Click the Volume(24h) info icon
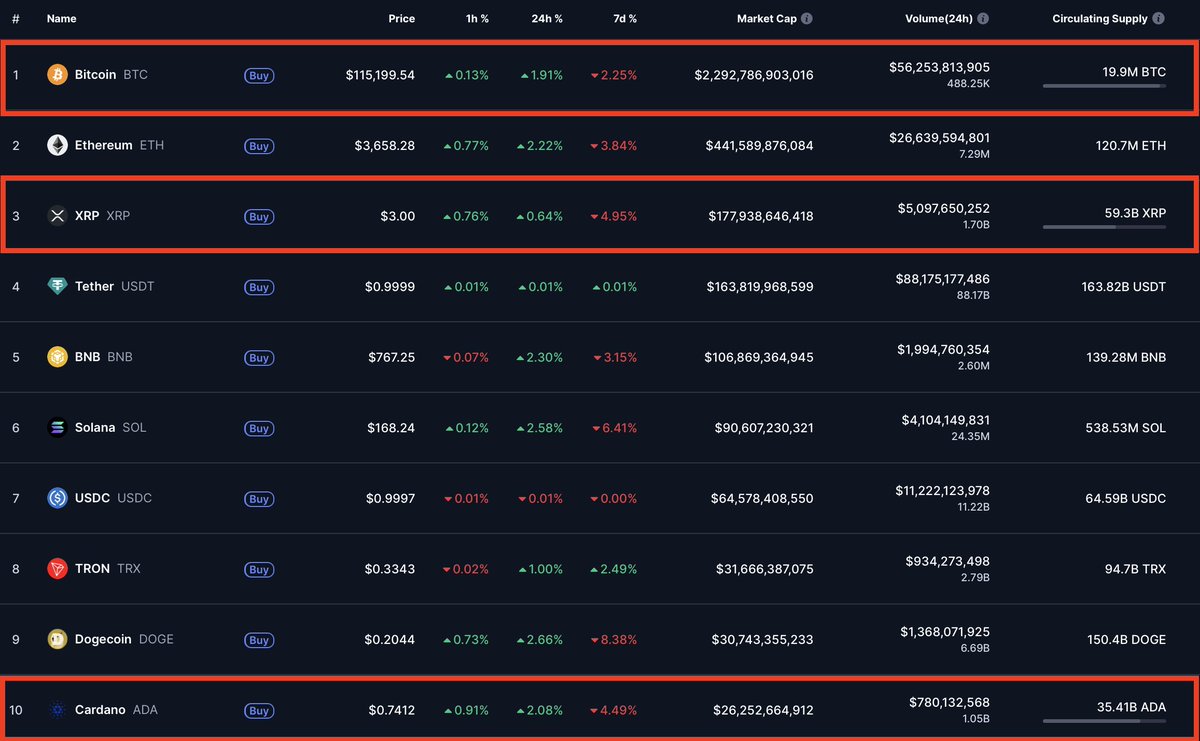 [x=983, y=18]
